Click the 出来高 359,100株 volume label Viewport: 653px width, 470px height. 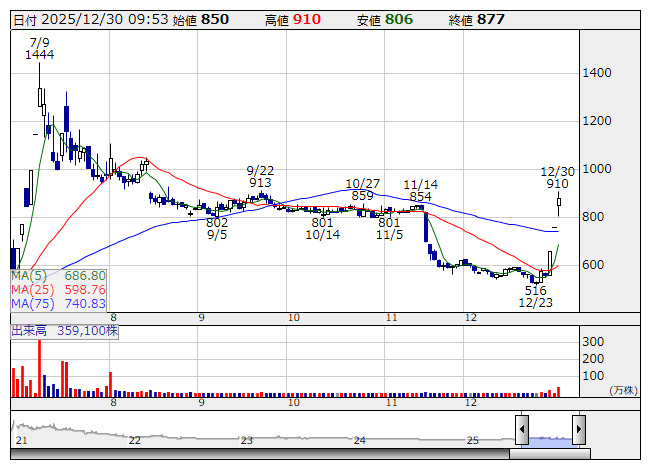click(x=65, y=331)
